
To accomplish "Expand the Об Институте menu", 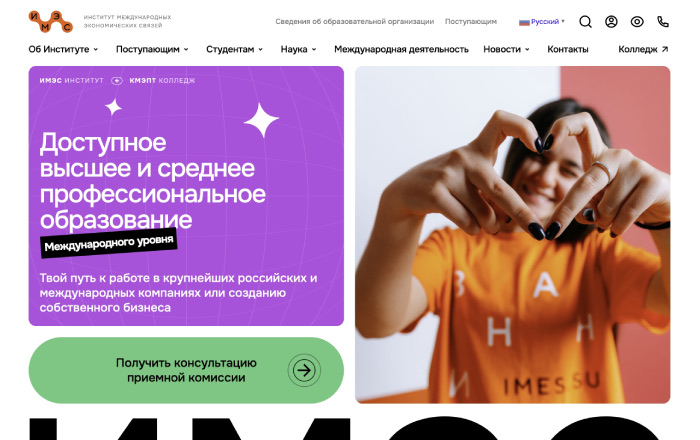I will pyautogui.click(x=63, y=49).
